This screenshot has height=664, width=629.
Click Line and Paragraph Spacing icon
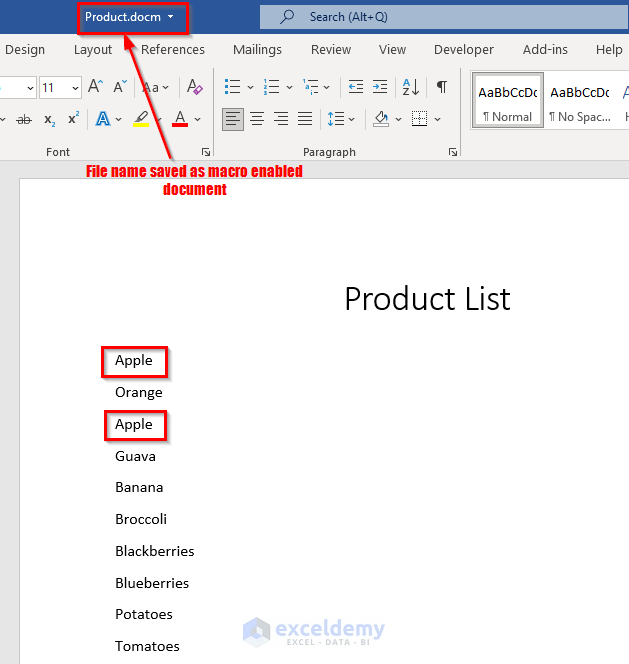[336, 119]
